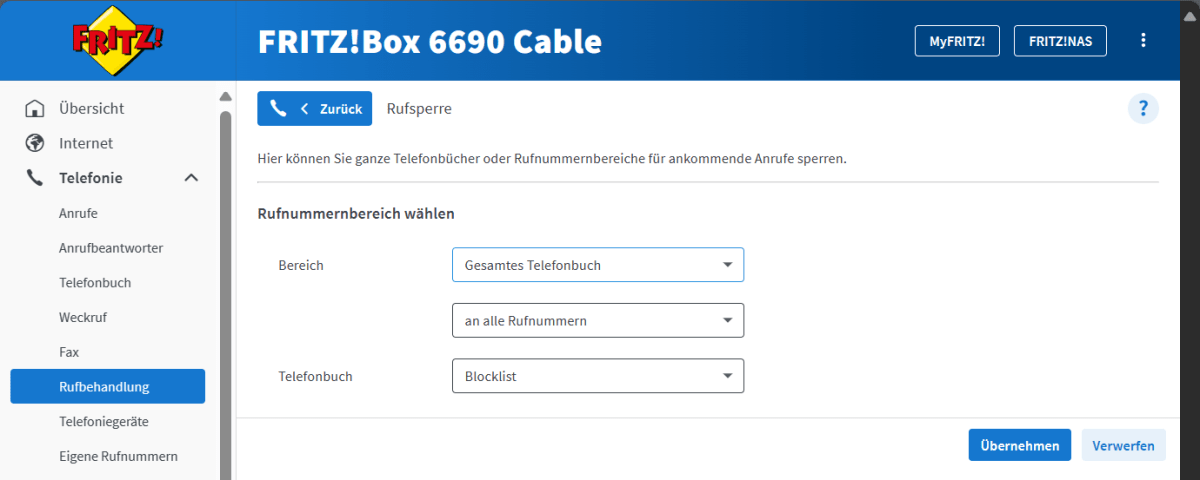Apply settings with Übernehmen
The image size is (1200, 480).
[1020, 445]
